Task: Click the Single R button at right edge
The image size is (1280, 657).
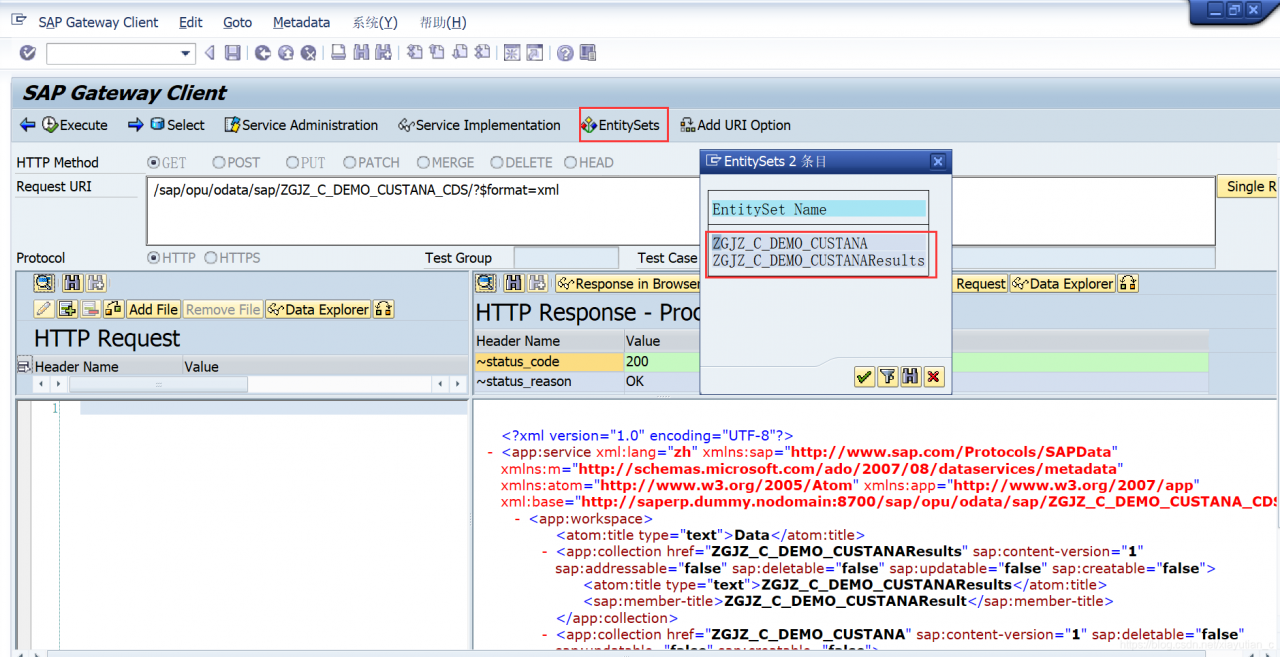Action: click(1248, 187)
